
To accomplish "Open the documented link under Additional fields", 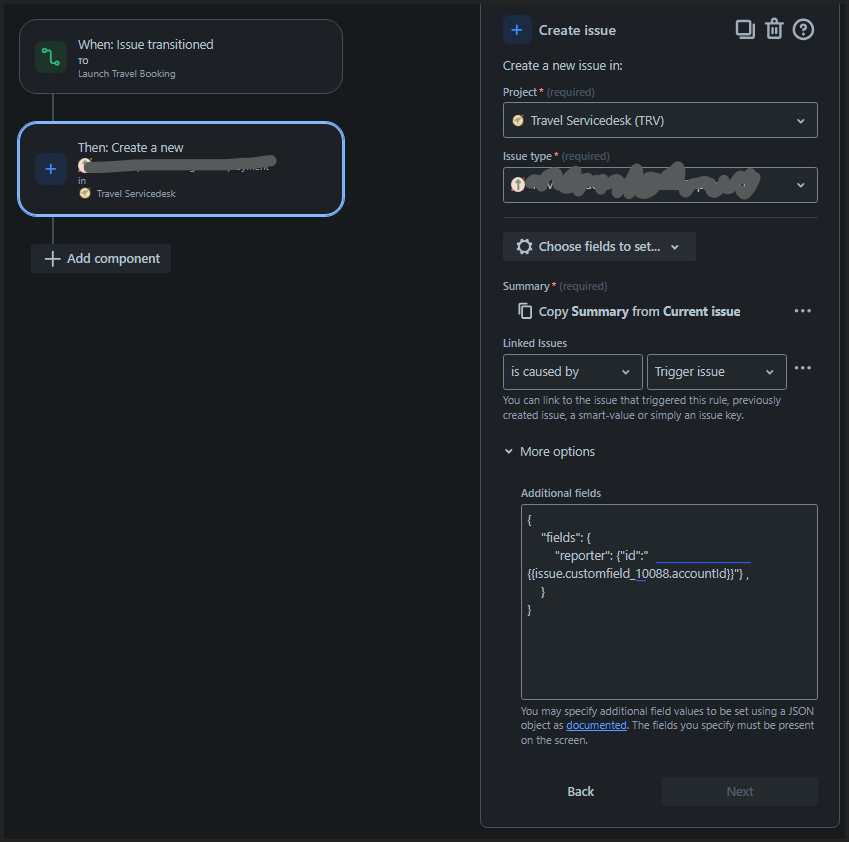I will tap(595, 725).
